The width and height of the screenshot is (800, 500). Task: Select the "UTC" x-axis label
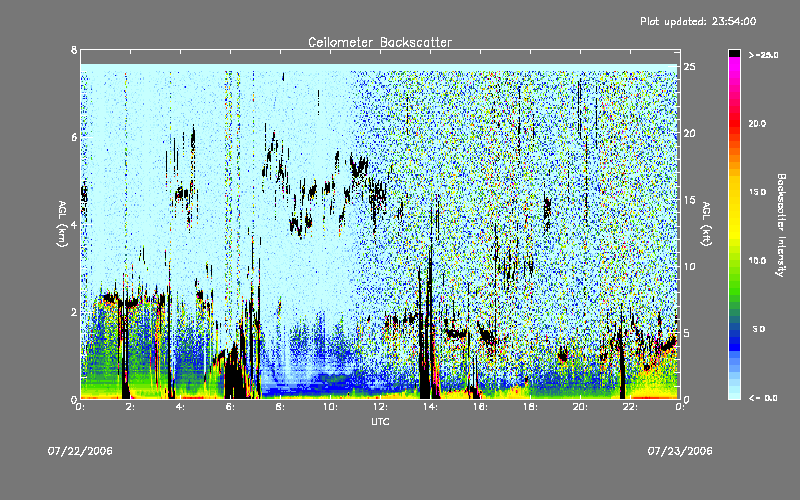coord(380,421)
